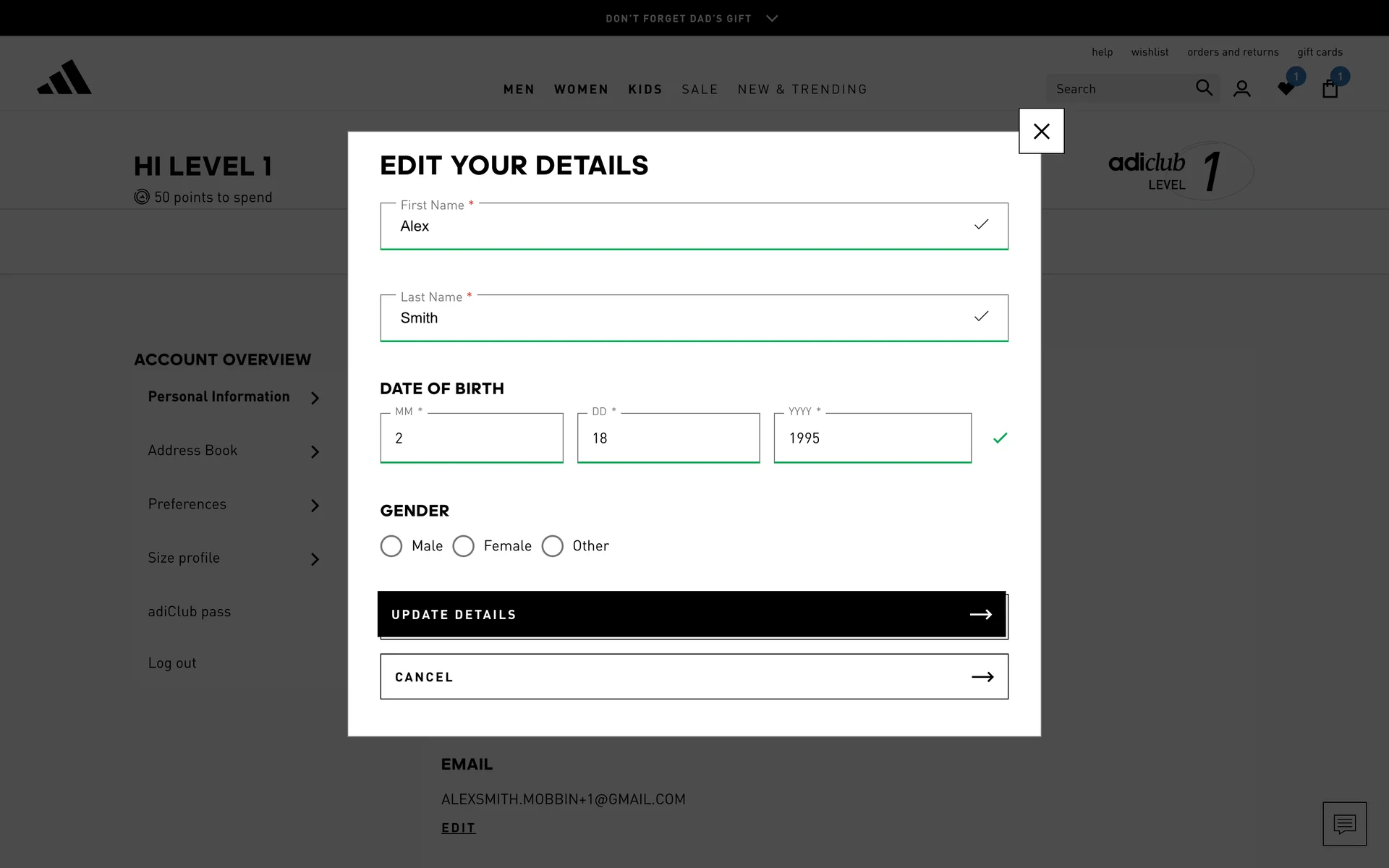Open the shopping bag icon

1330,89
